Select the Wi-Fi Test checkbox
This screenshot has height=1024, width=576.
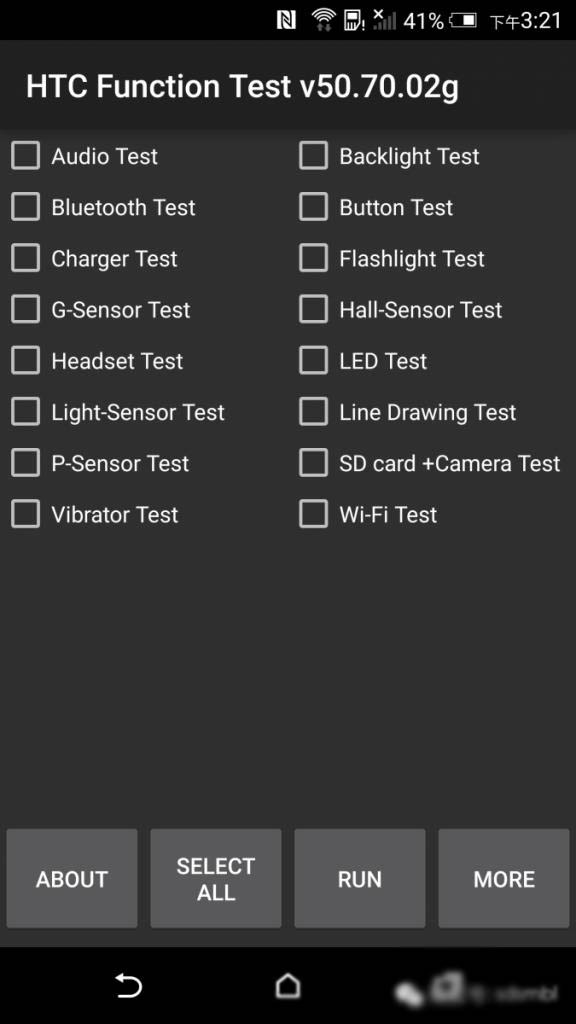pos(313,514)
